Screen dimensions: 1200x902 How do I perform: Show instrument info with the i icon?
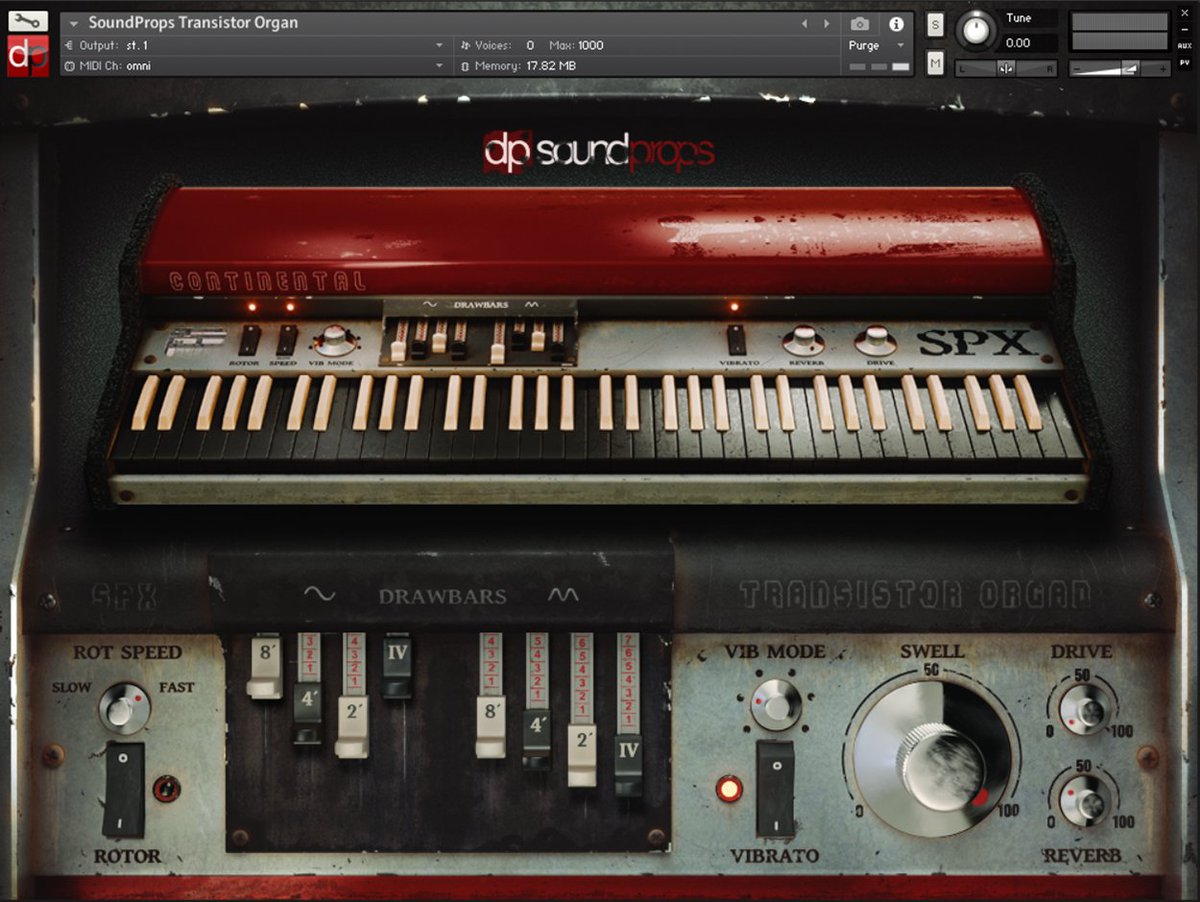(x=896, y=24)
